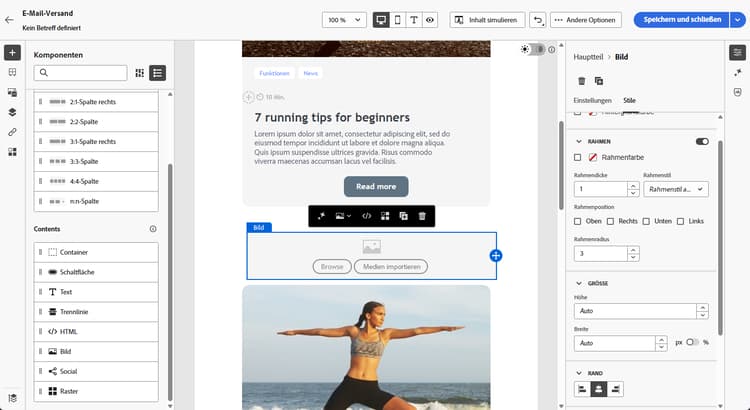Check the Unten border position
This screenshot has height=410, width=750.
pos(646,222)
